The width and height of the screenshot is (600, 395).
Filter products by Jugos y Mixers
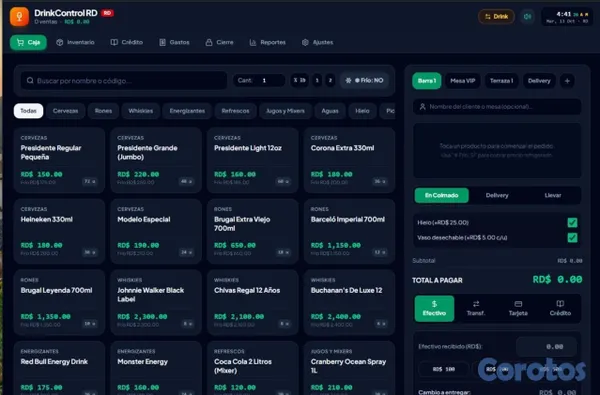click(285, 111)
